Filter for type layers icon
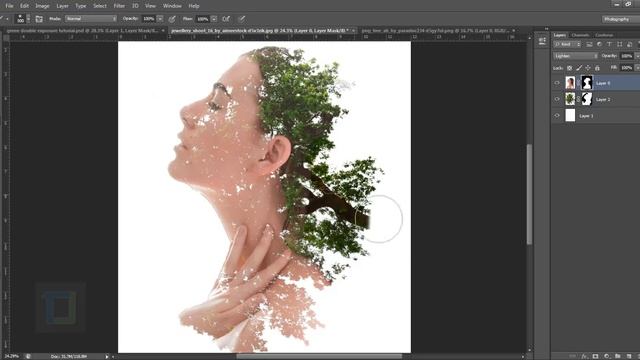 pyautogui.click(x=609, y=44)
